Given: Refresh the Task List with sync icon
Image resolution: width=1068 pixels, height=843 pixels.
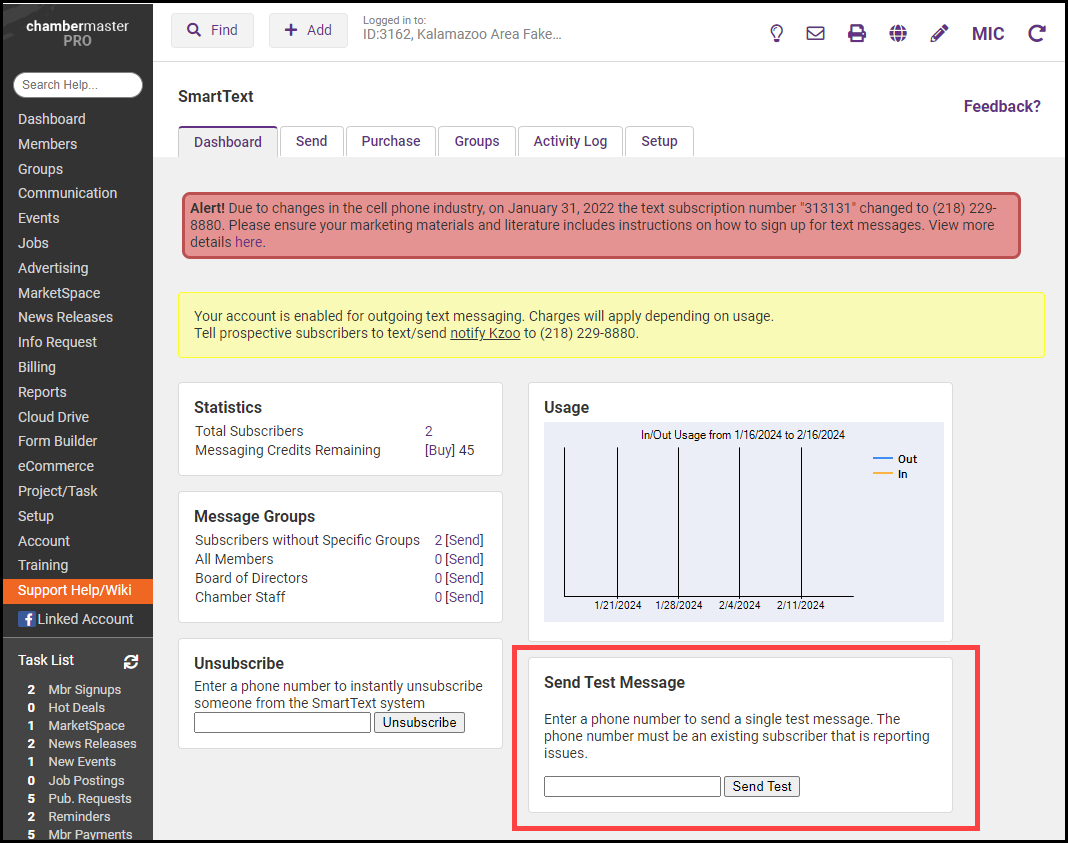Looking at the screenshot, I should [130, 661].
